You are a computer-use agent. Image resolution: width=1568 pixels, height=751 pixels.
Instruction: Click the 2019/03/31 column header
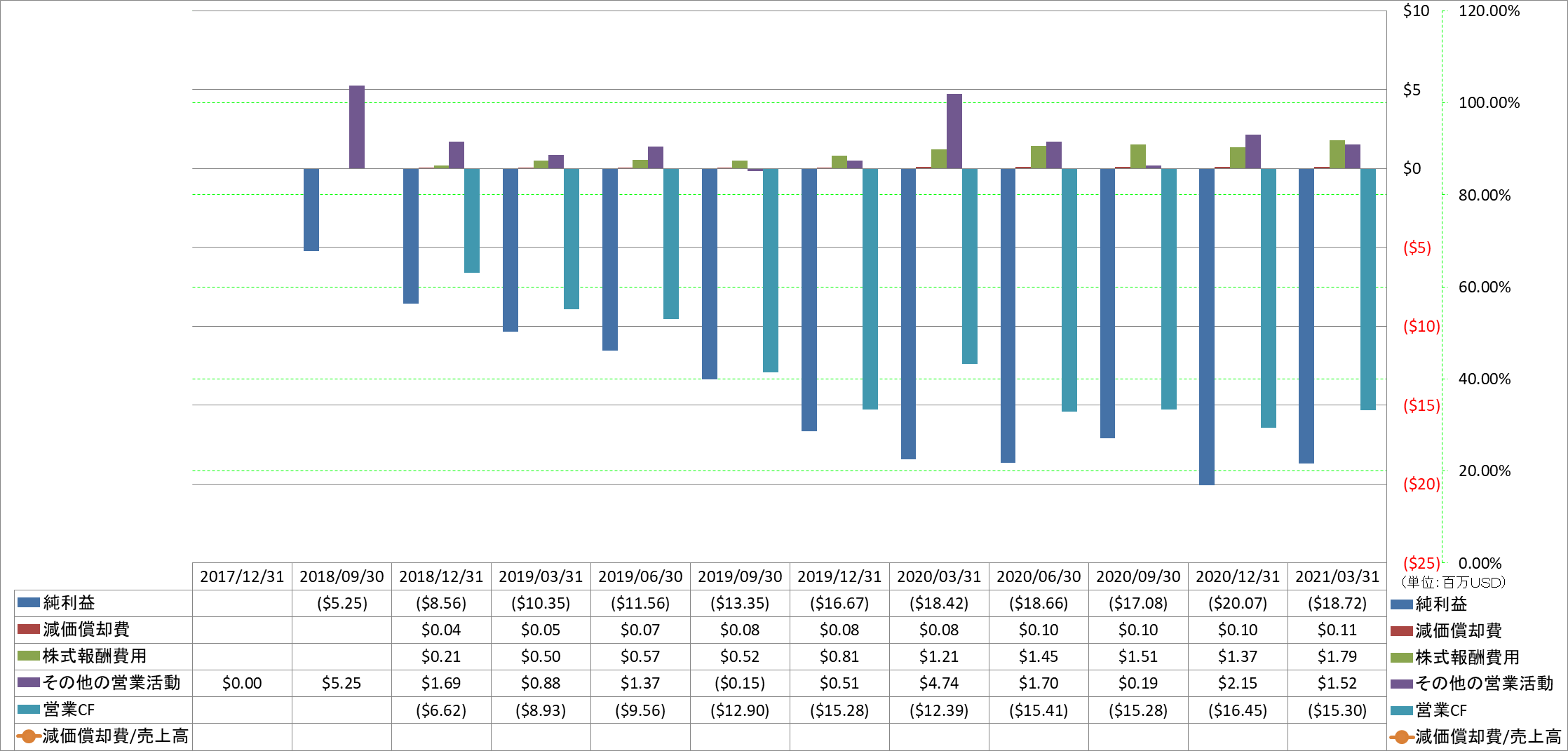(541, 576)
